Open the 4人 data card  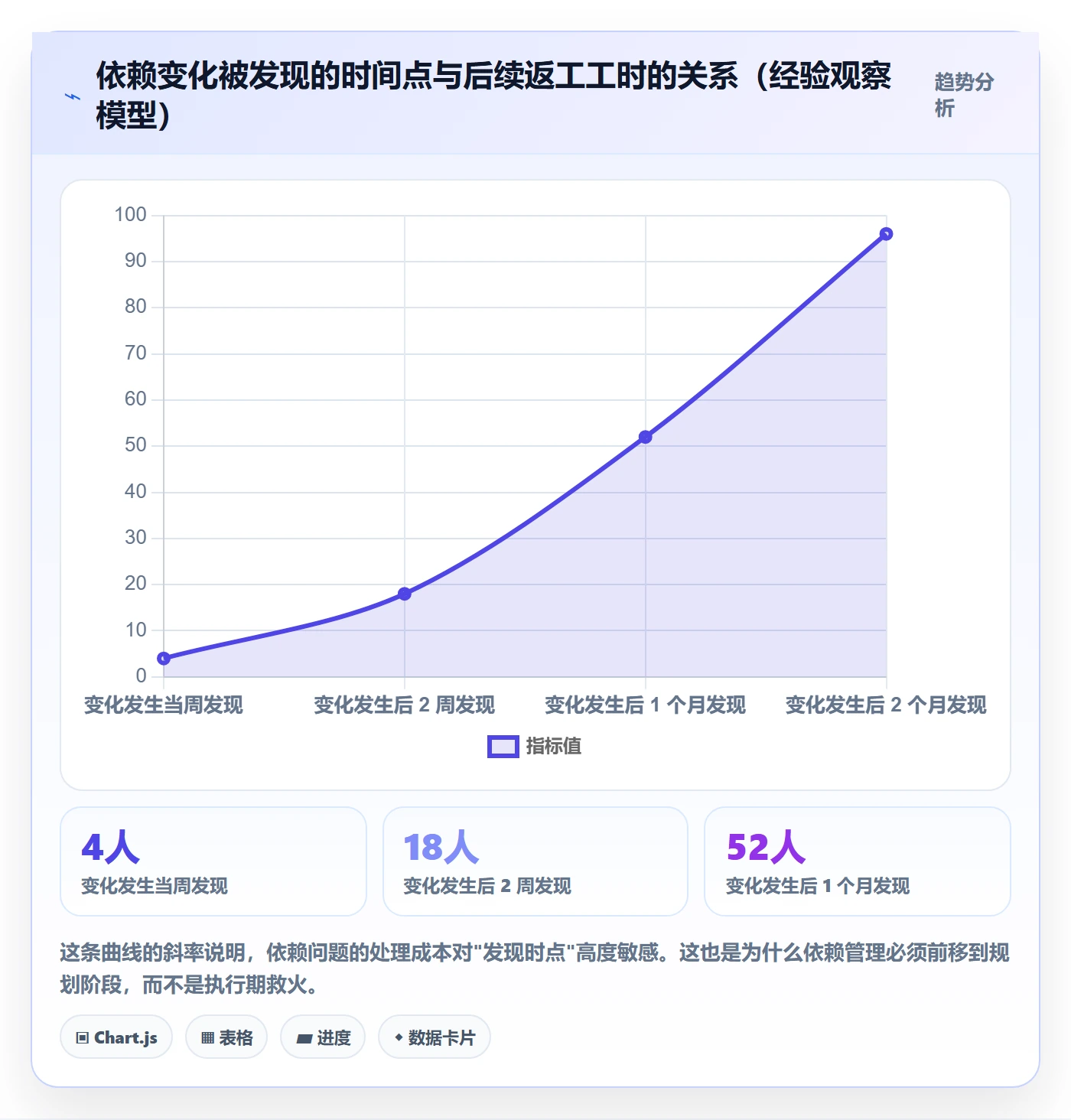pyautogui.click(x=213, y=861)
